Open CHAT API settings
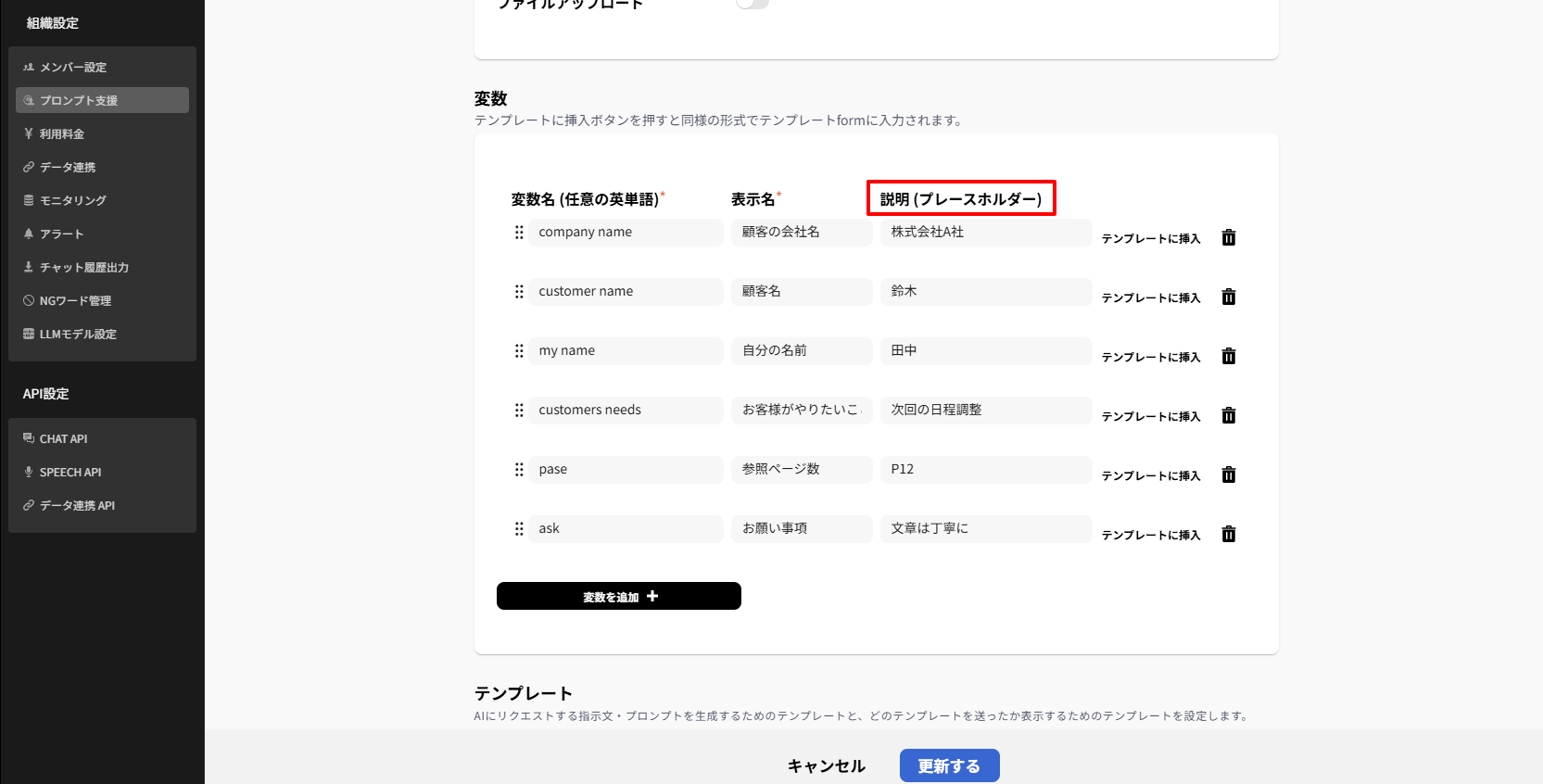 tap(63, 439)
